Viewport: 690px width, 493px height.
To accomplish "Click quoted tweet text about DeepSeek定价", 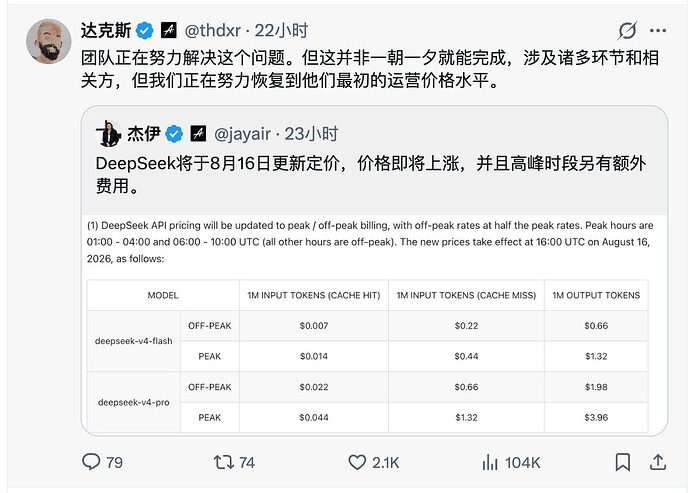I will click(x=371, y=174).
